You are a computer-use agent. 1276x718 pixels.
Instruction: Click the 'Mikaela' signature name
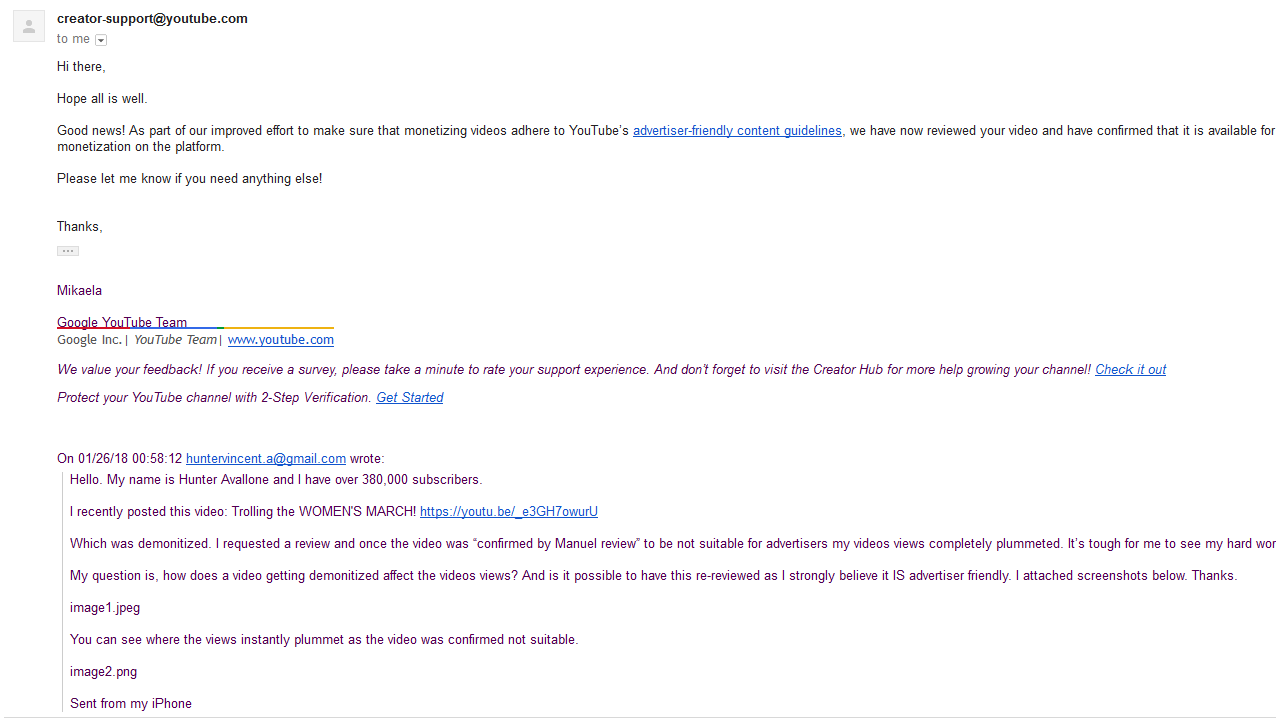79,291
